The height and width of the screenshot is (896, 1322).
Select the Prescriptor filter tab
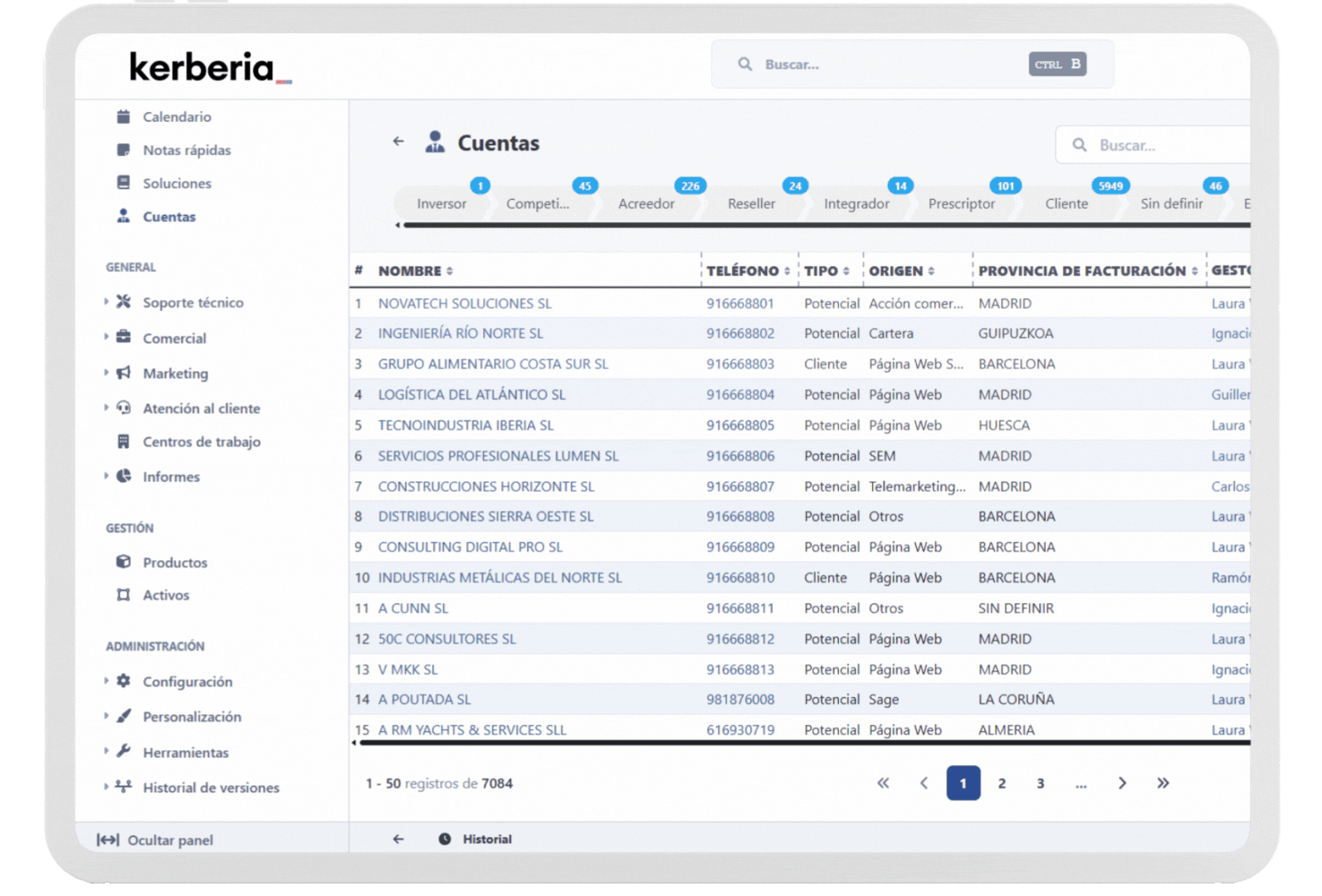click(x=961, y=204)
